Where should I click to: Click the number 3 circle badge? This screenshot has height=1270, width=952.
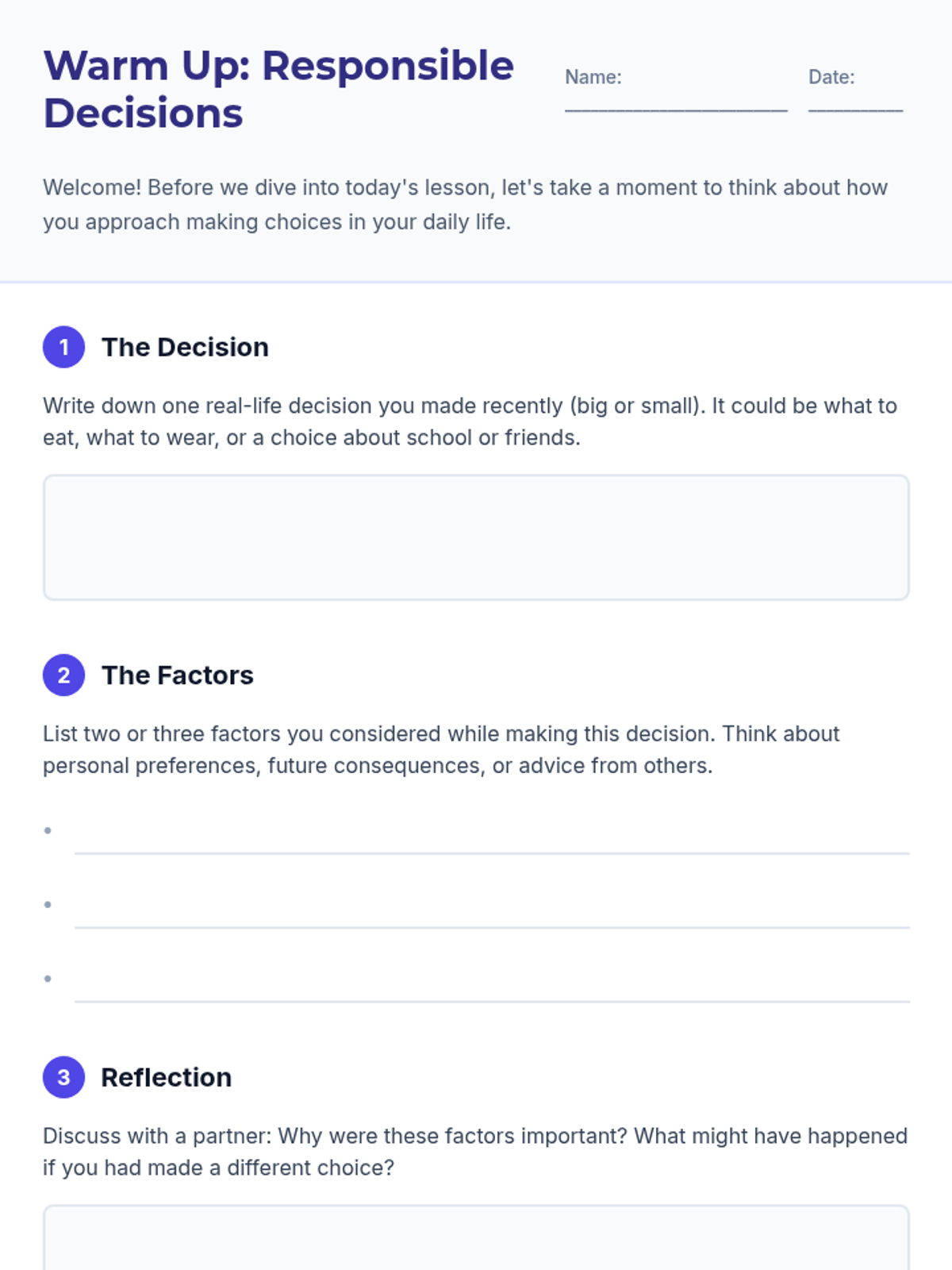pyautogui.click(x=63, y=1077)
